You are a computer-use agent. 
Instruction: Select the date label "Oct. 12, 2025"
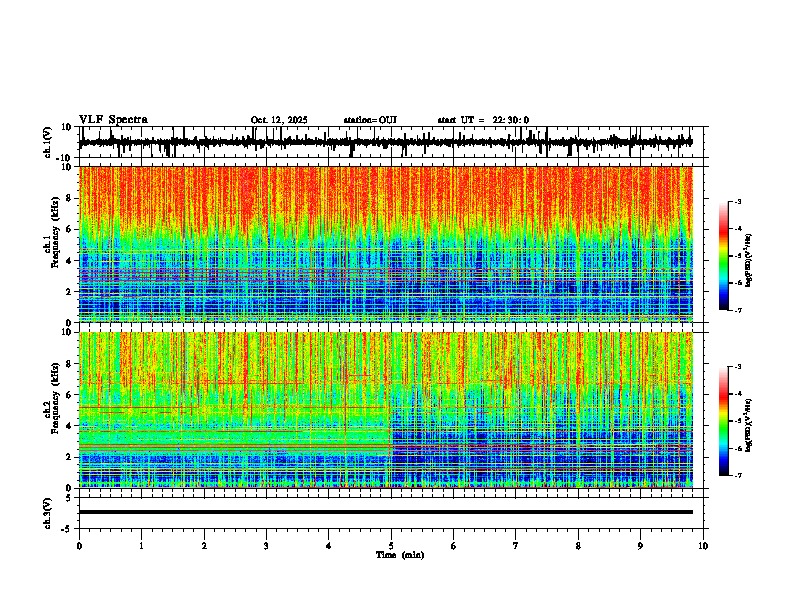(x=279, y=120)
